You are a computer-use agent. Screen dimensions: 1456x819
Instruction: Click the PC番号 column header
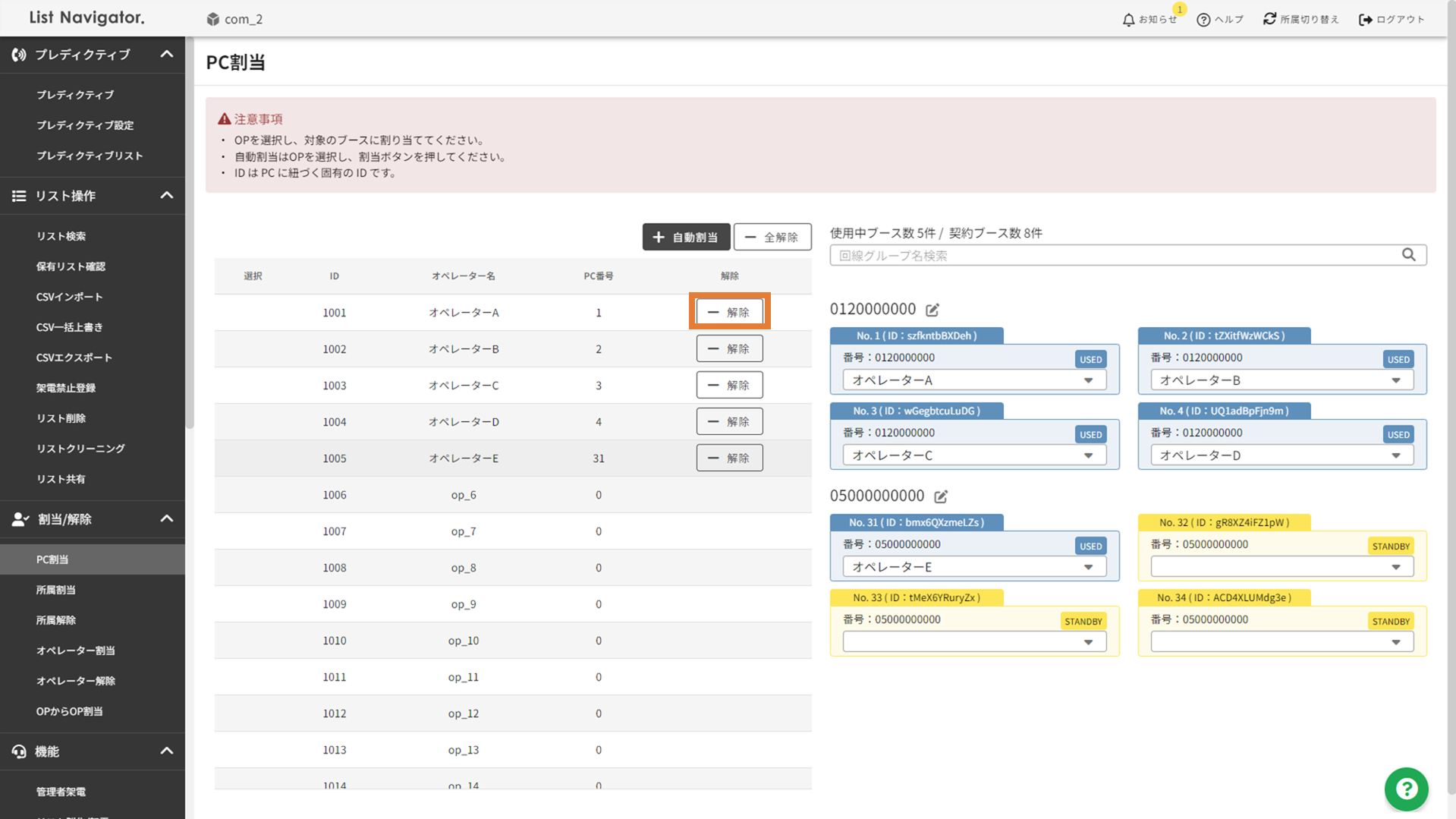(x=598, y=276)
